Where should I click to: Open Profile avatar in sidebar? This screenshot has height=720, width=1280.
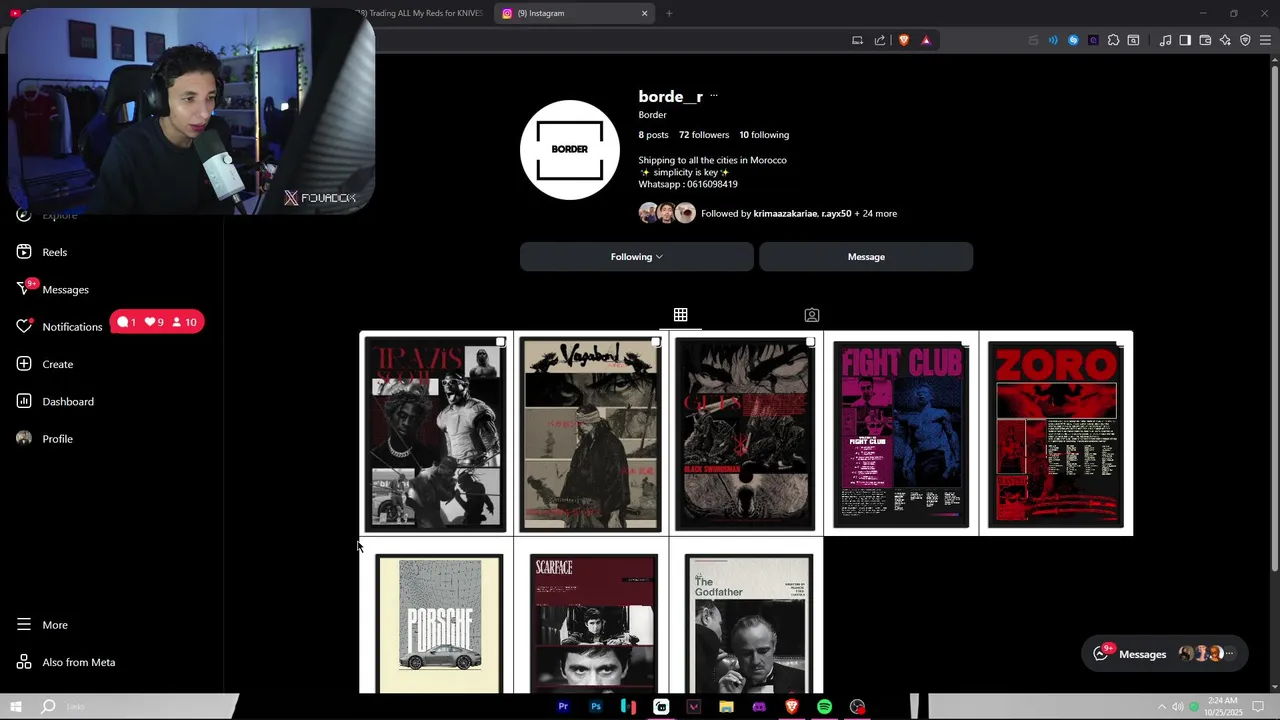click(x=24, y=438)
